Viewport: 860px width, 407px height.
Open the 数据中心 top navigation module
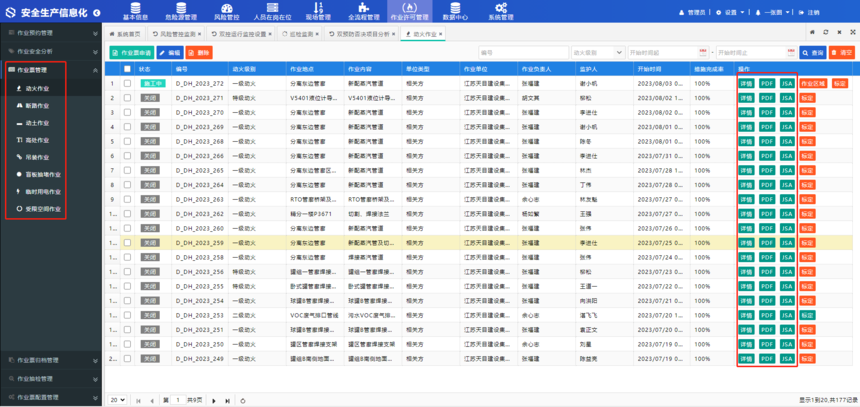[455, 12]
